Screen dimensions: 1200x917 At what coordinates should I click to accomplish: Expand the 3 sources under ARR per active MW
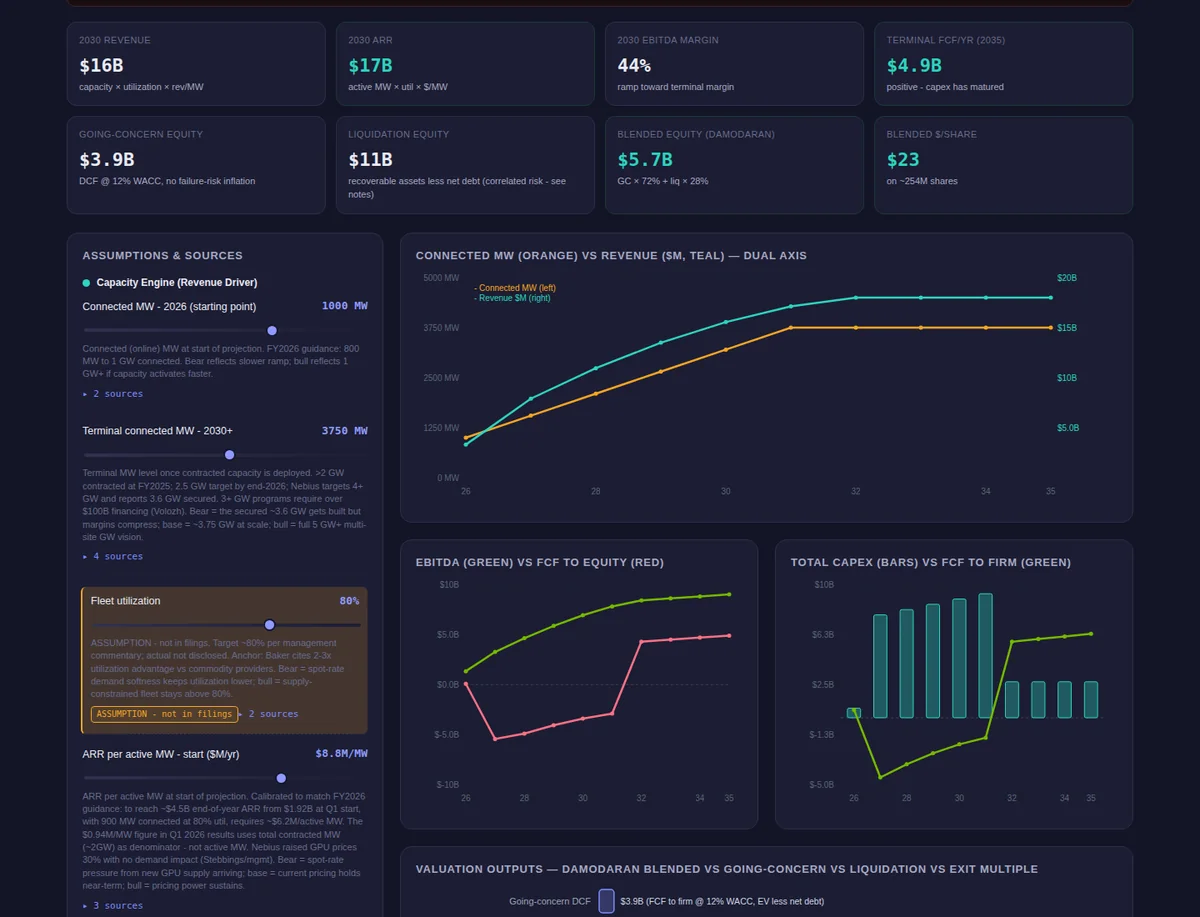click(113, 906)
